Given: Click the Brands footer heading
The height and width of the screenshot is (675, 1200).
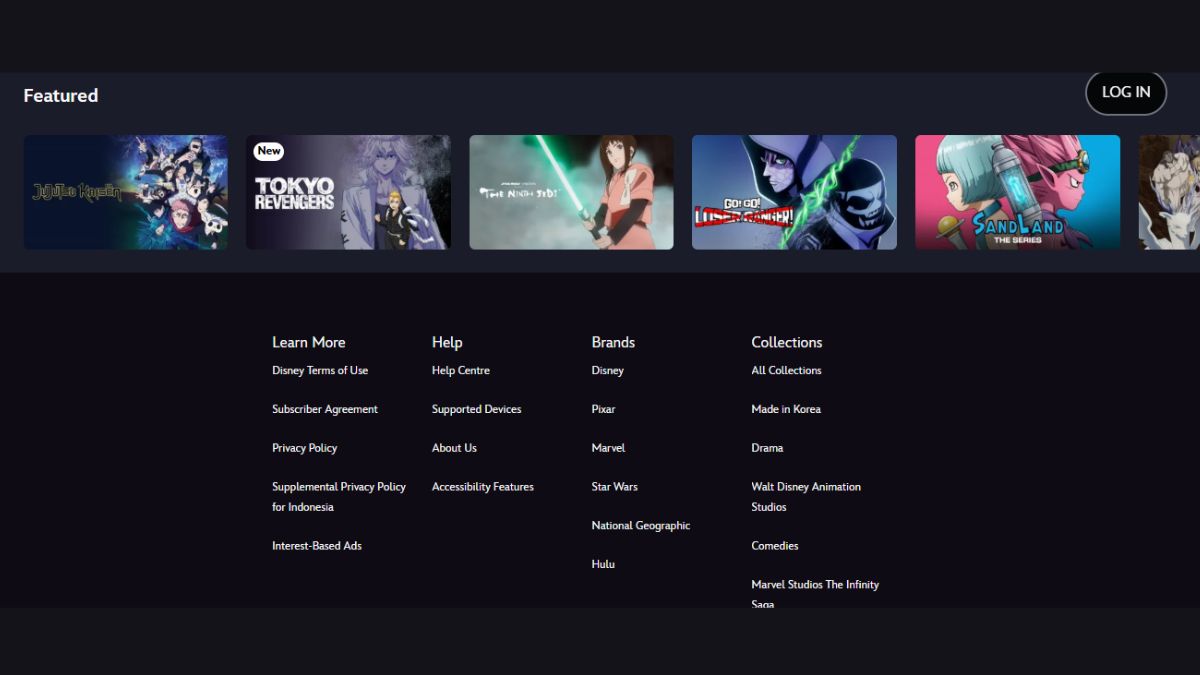Looking at the screenshot, I should [x=613, y=342].
